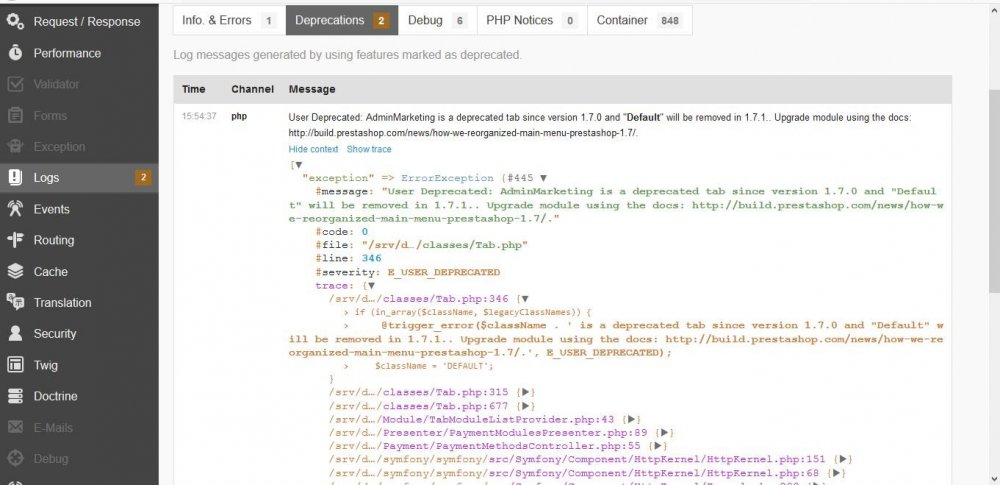Switch to Container tab
Image resolution: width=1000 pixels, height=485 pixels.
pos(640,20)
